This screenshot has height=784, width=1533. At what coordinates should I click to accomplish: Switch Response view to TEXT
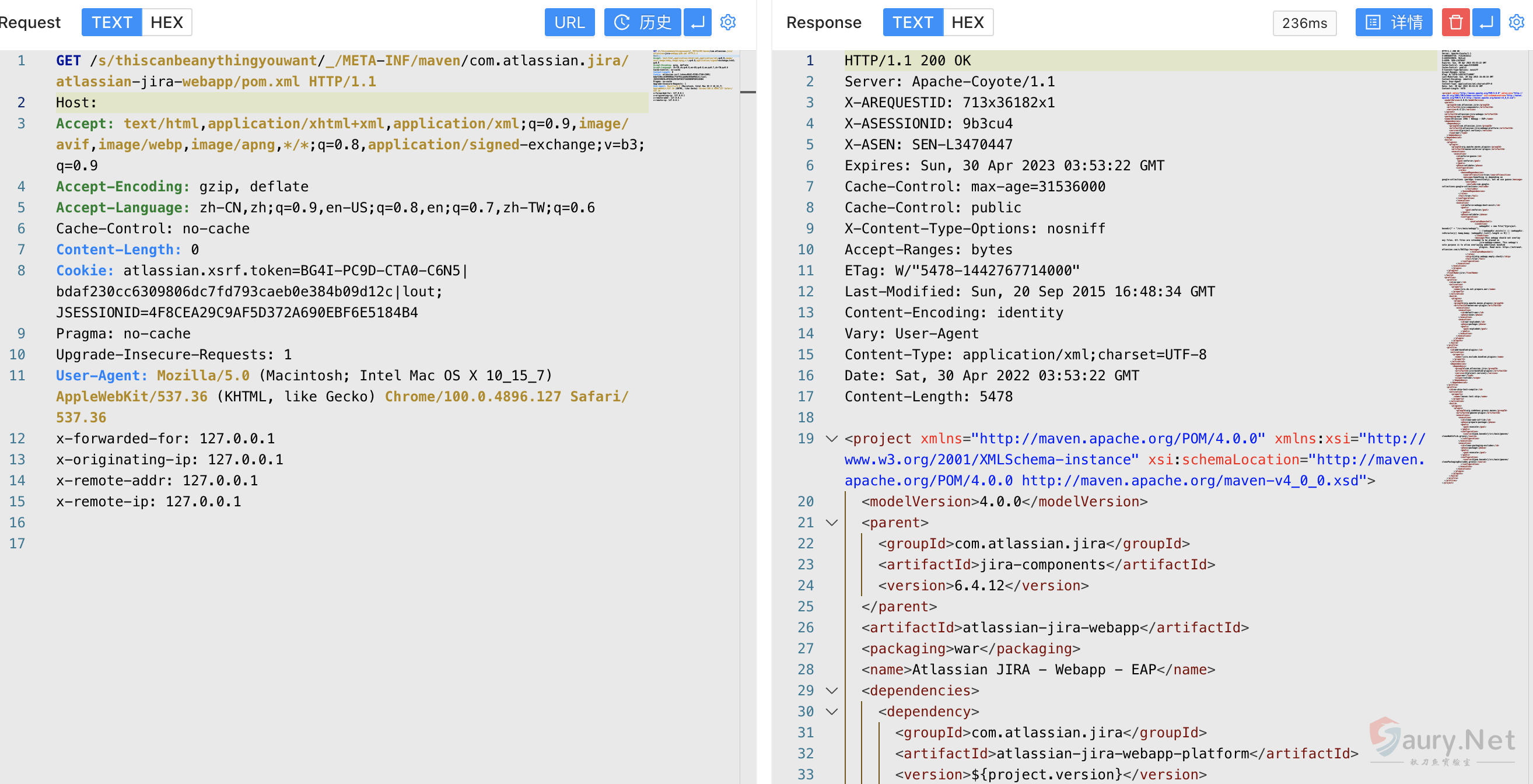coord(912,22)
